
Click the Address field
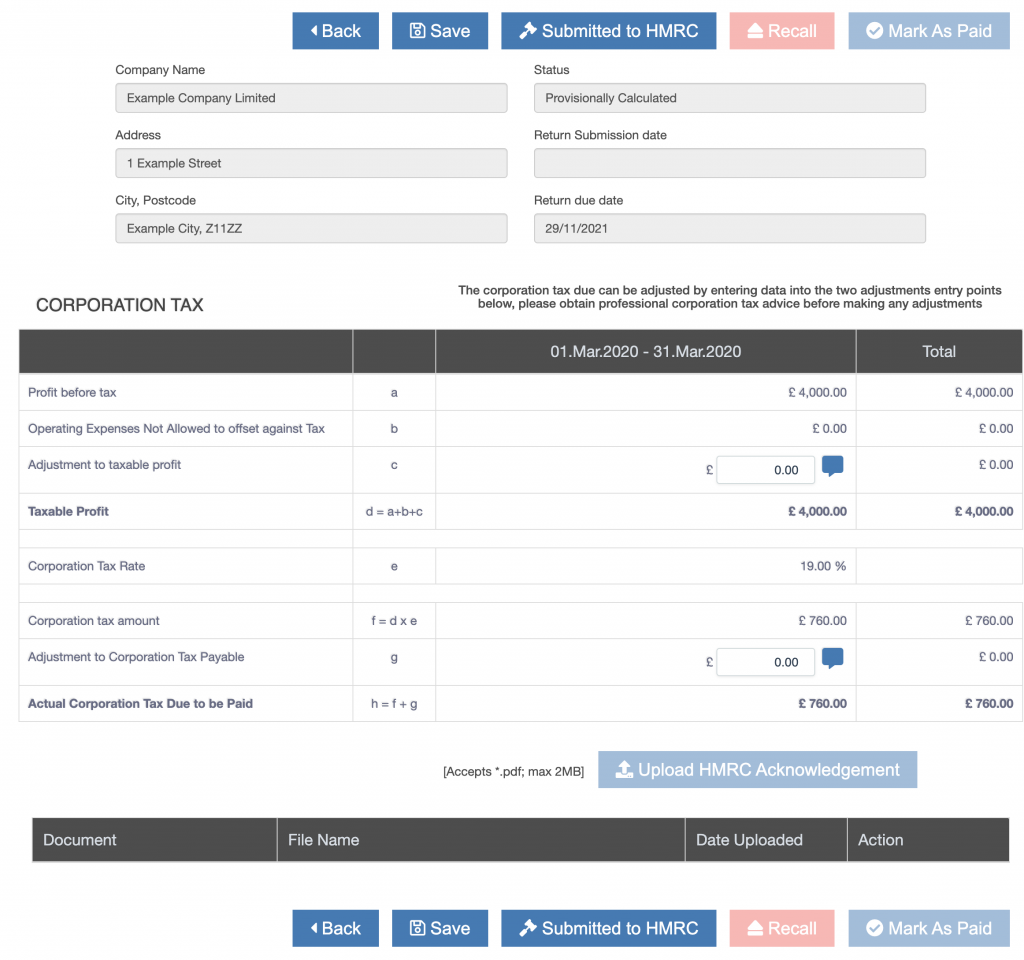click(311, 163)
